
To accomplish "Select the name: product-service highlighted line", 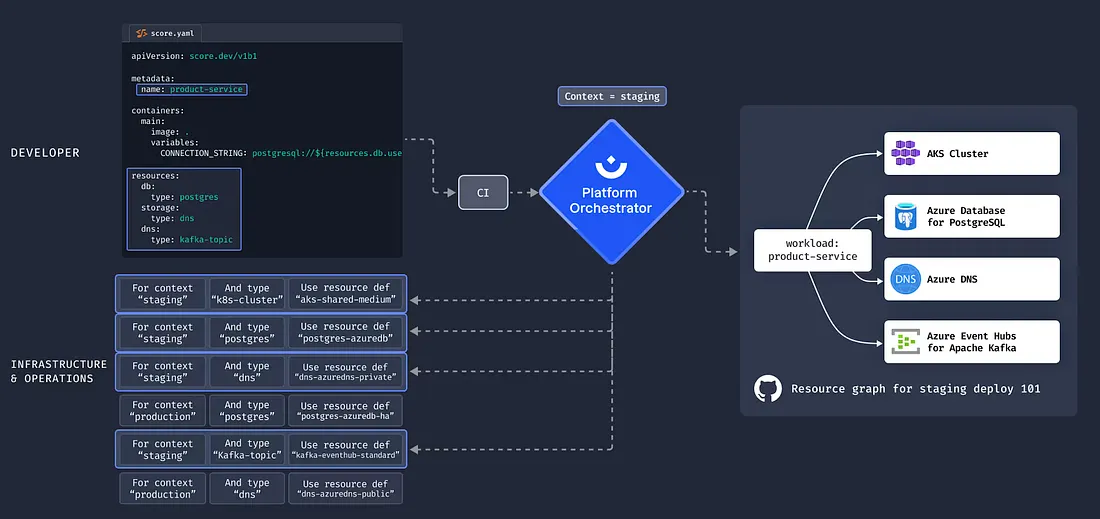I will 192,89.
